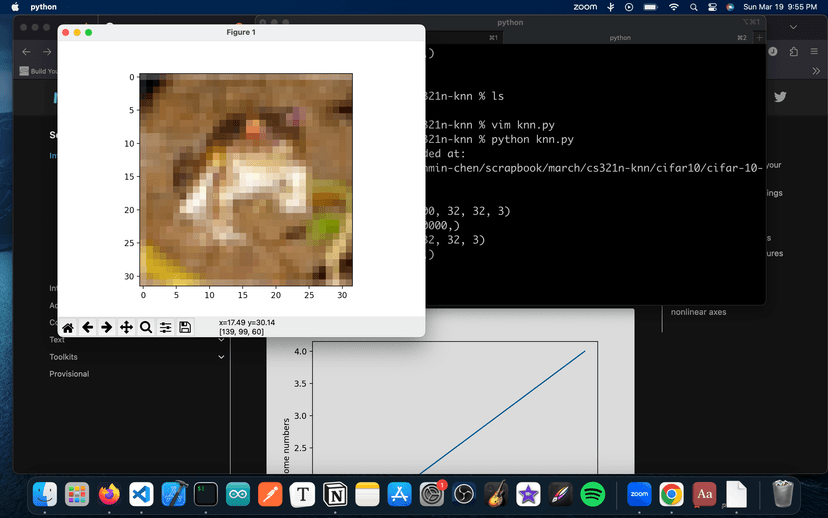Screen dimensions: 828x518
Task: Expand the Text sidebar section
Action: [x=221, y=340]
